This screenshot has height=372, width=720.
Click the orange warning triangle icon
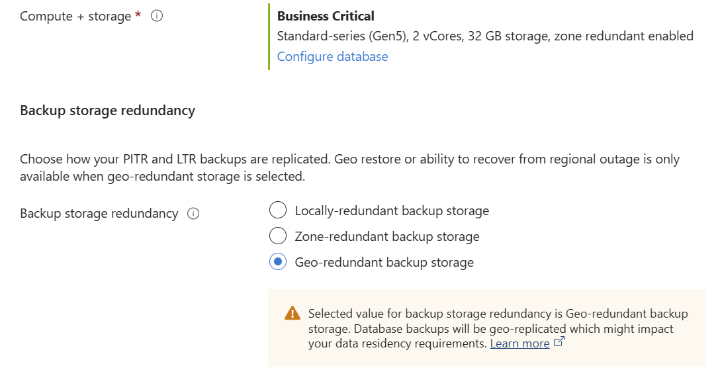pyautogui.click(x=292, y=314)
